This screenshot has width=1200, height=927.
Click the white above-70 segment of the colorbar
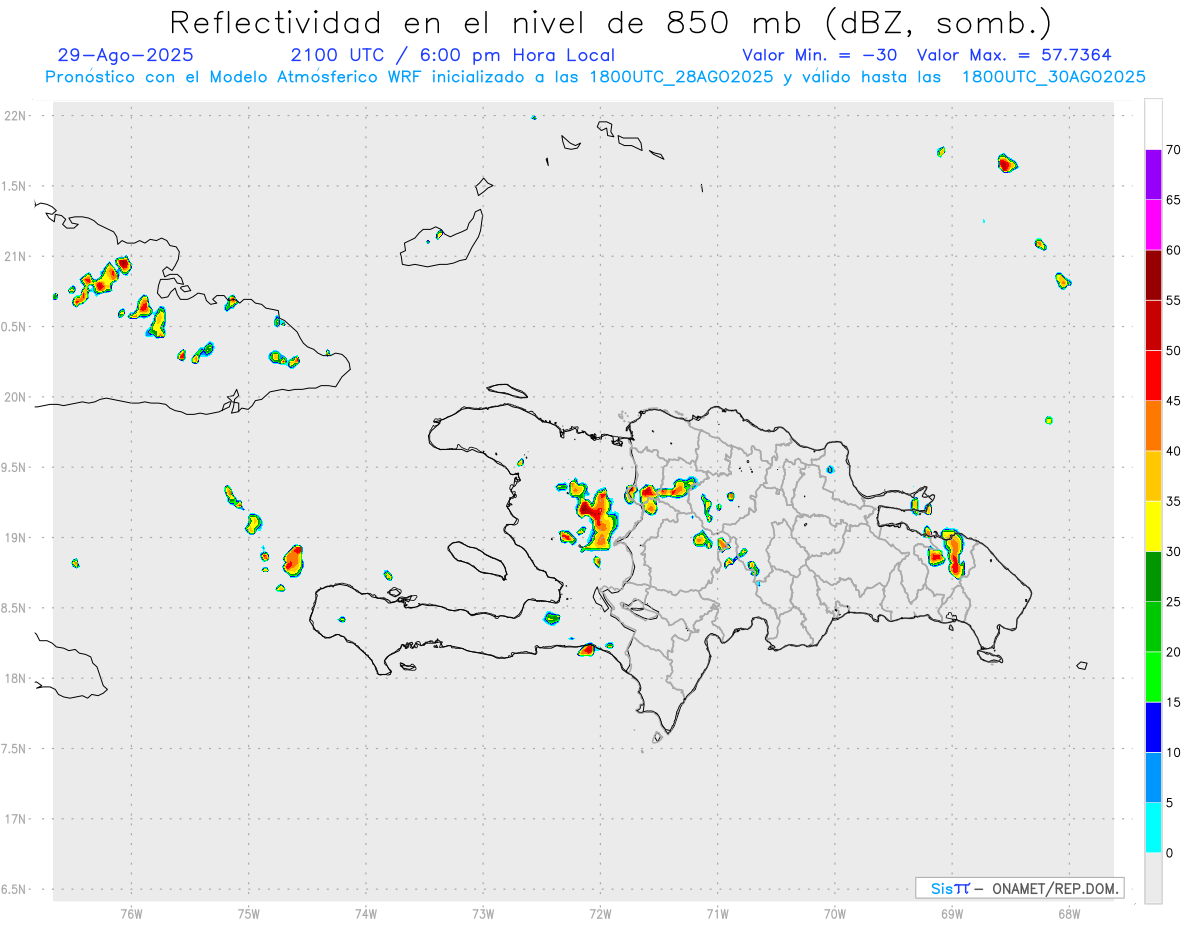[x=1153, y=124]
